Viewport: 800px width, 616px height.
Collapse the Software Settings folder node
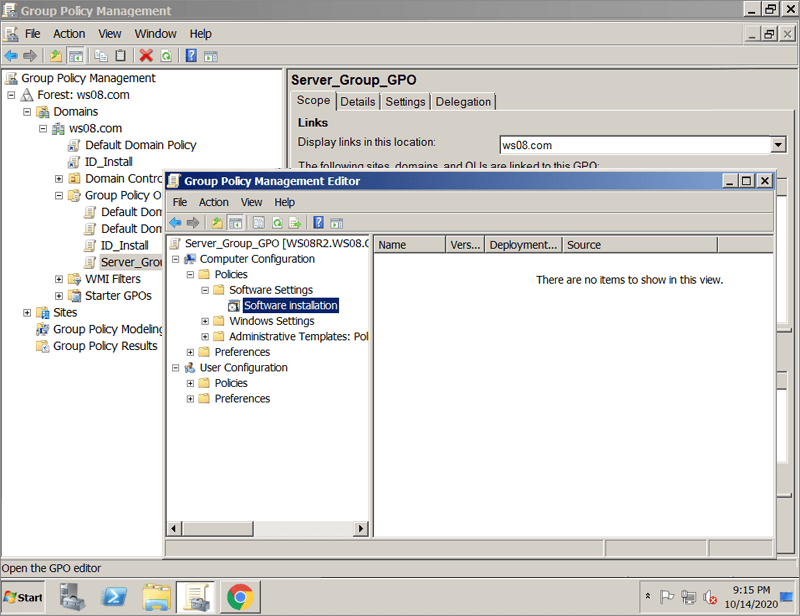point(205,290)
